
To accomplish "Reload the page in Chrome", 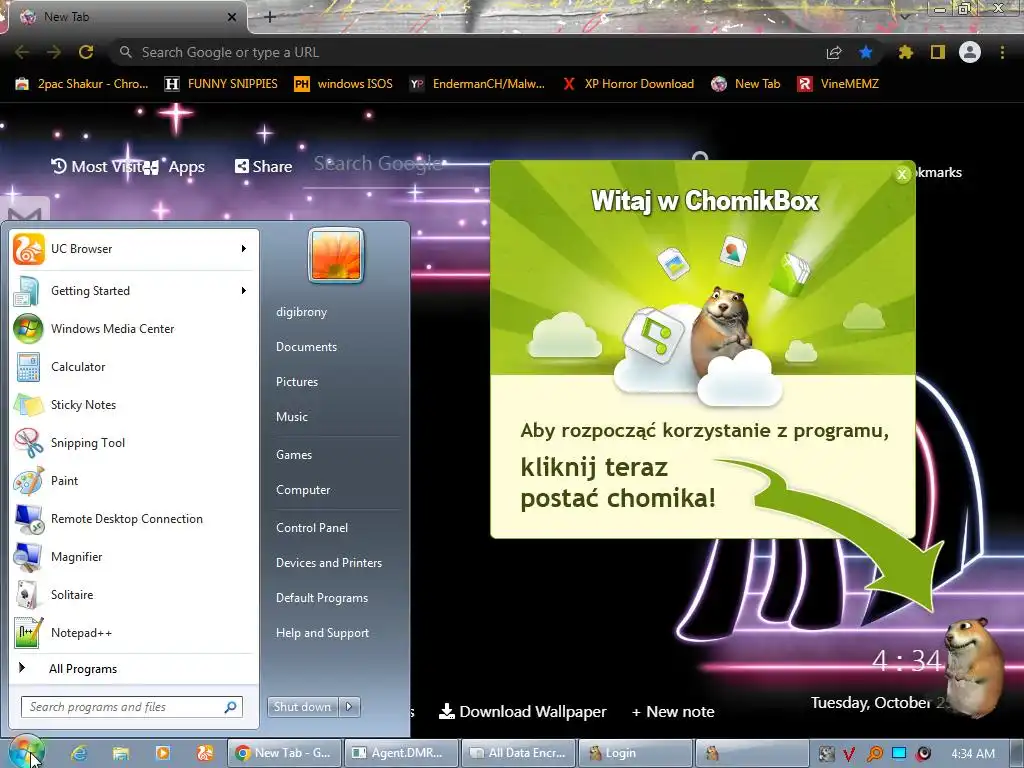I will (x=86, y=52).
